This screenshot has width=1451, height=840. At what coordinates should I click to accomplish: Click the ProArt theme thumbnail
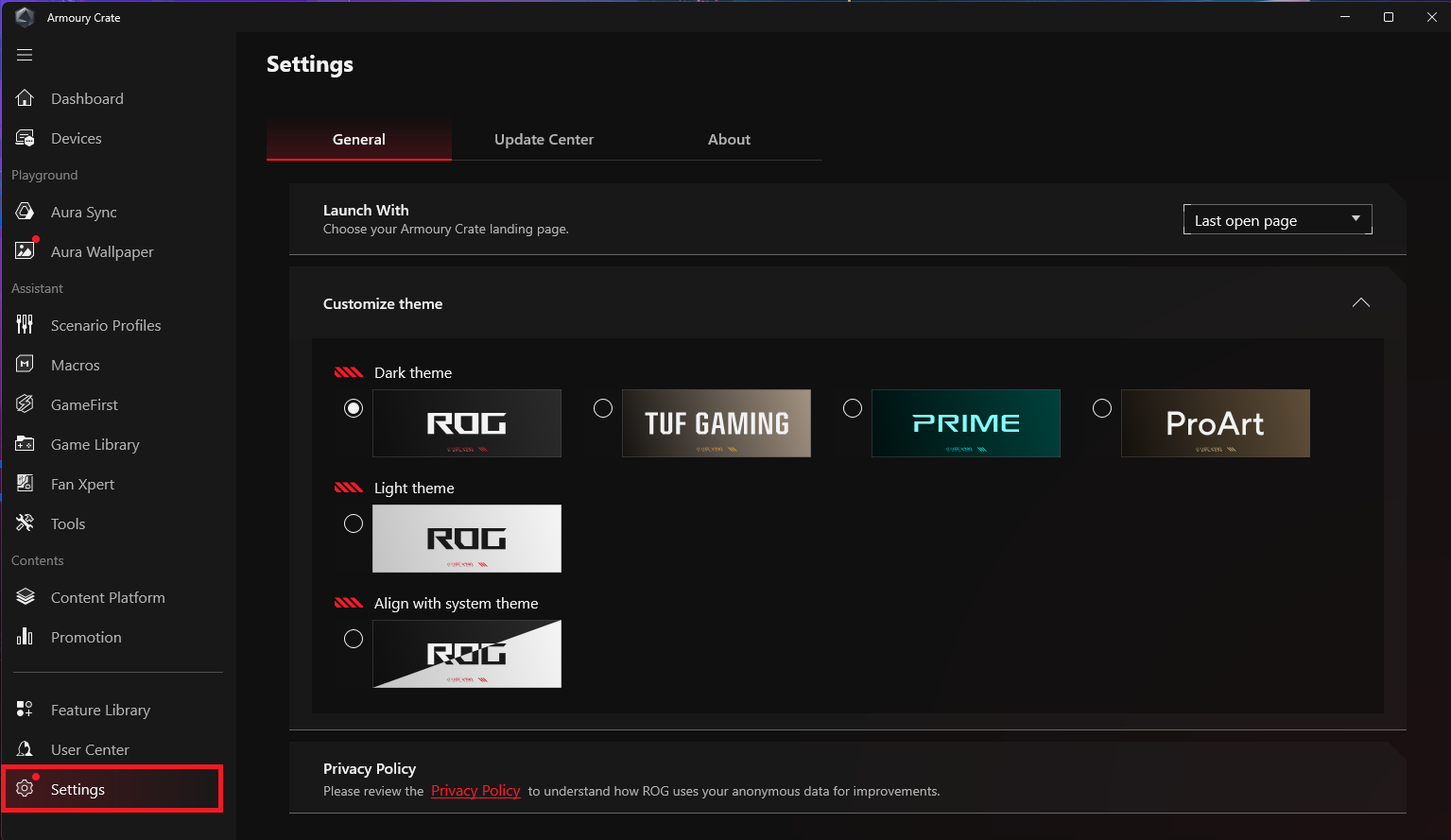tap(1216, 423)
